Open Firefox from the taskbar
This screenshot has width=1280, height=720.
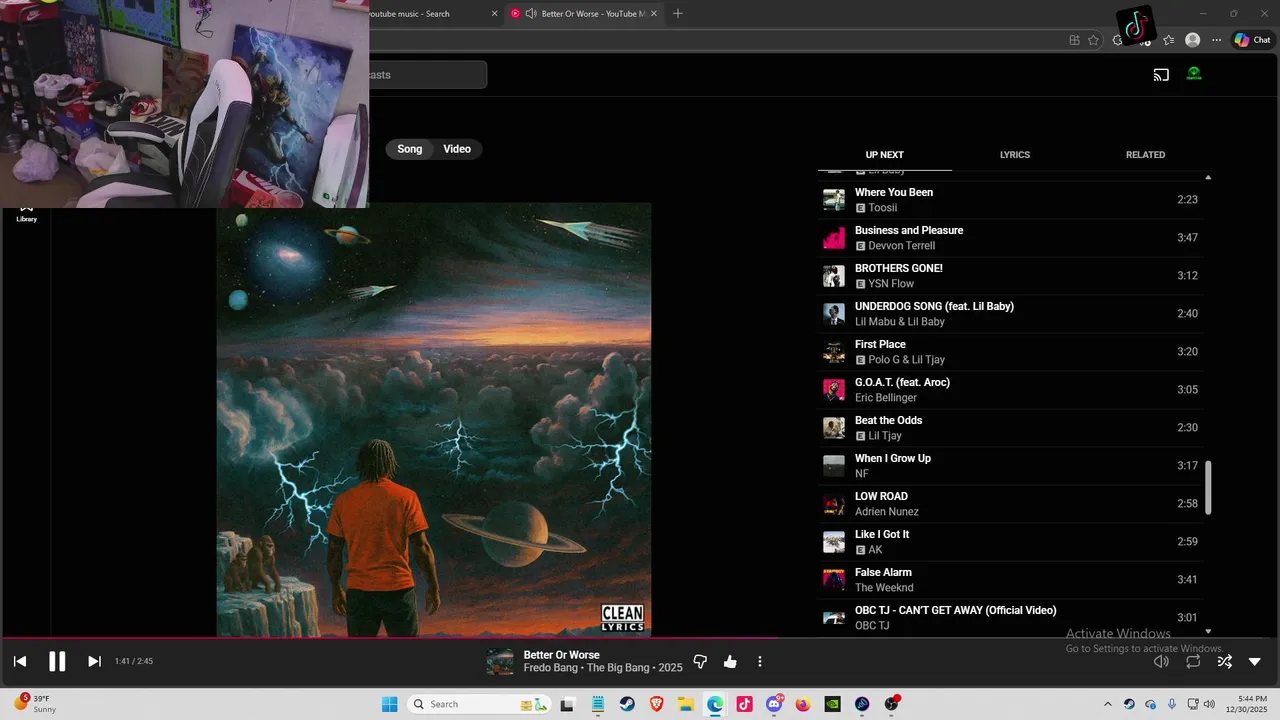coord(803,704)
